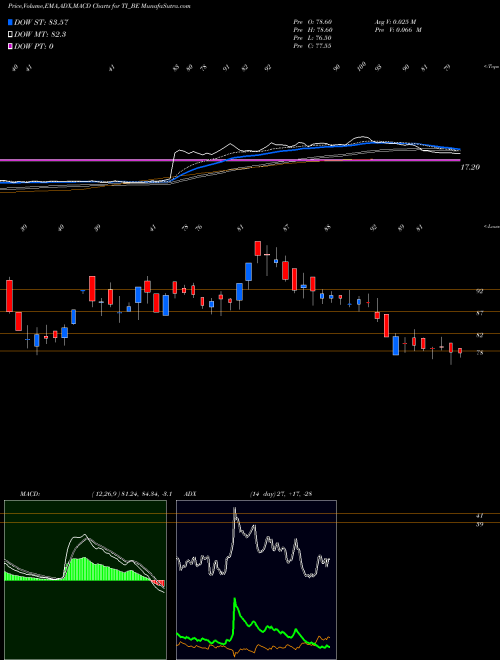Viewport: 500px width, 660px height.
Task: Click the red MACD histogram bars
Action: coord(159,583)
